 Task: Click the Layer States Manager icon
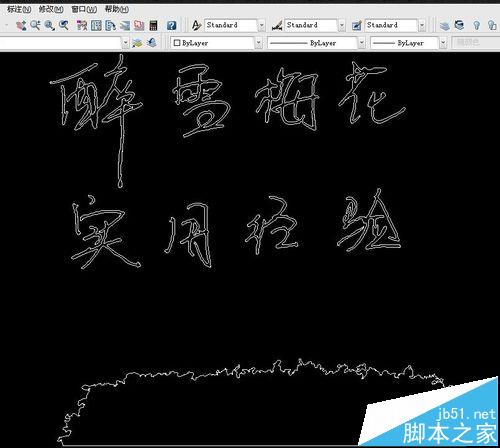click(460, 25)
